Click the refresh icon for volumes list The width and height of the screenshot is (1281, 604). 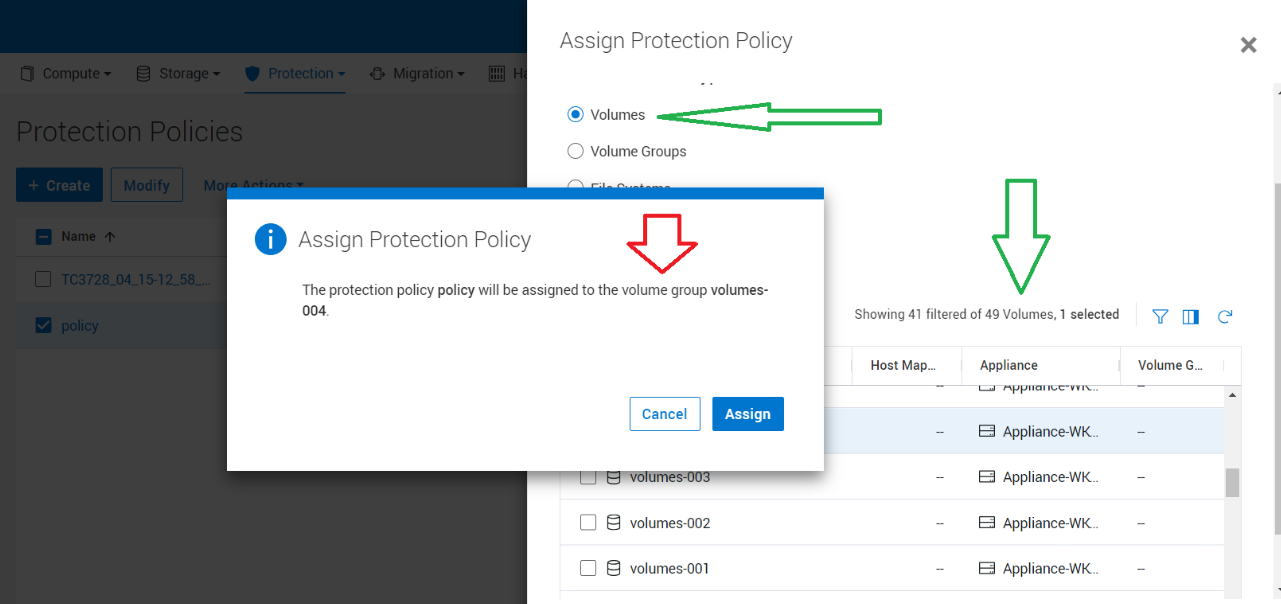pos(1224,316)
